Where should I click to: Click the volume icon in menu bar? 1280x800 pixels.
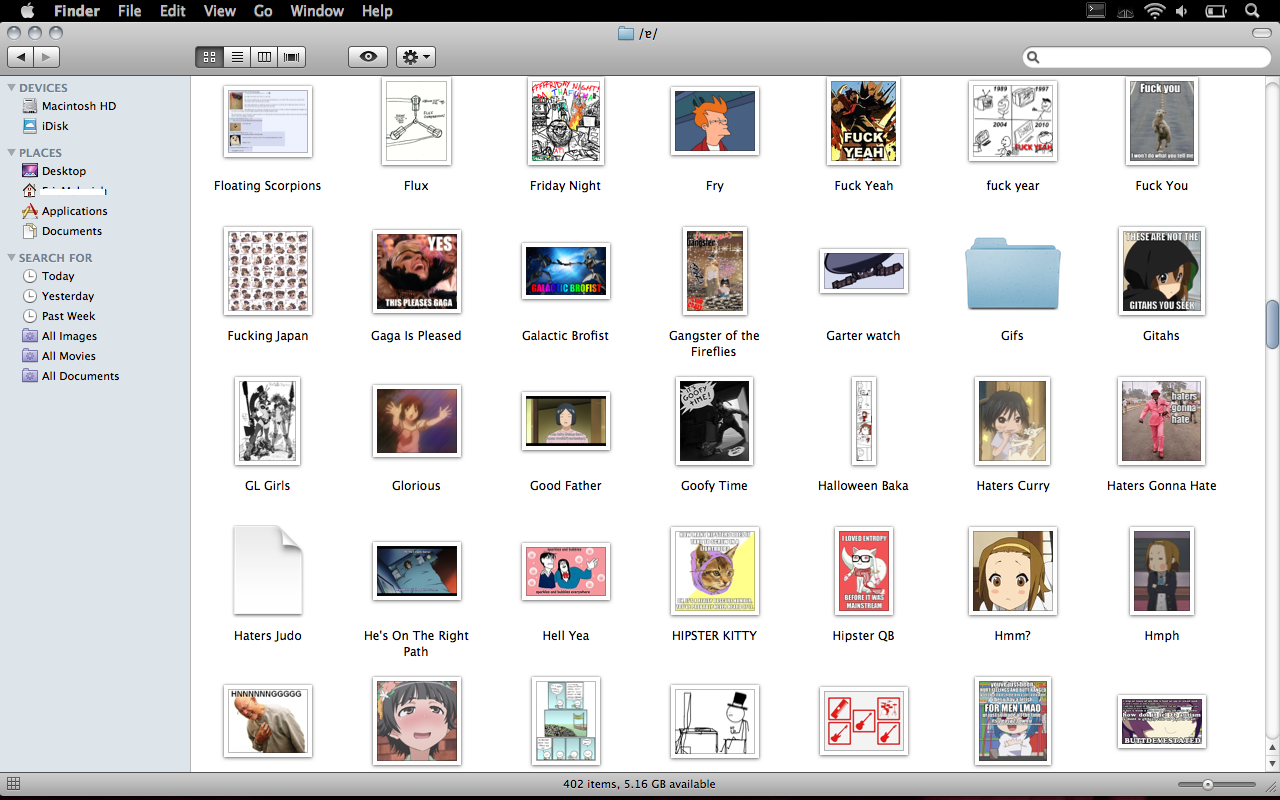pos(1182,11)
